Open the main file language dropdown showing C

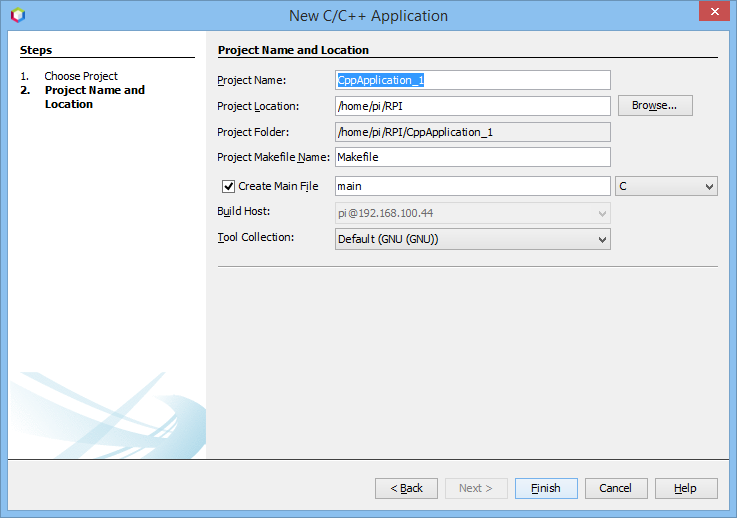tap(666, 186)
